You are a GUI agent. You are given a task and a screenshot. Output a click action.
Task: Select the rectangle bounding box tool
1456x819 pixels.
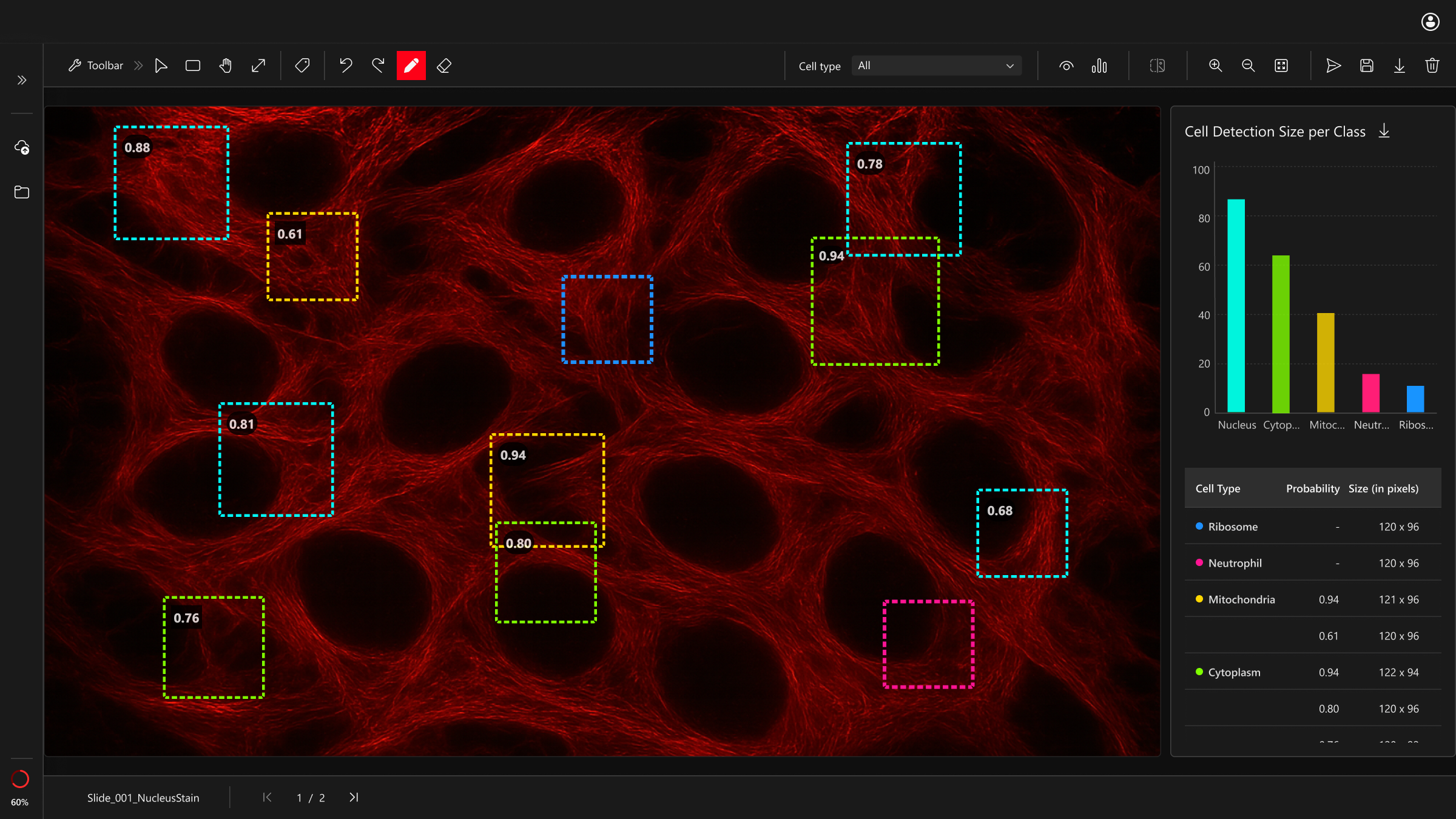[193, 66]
